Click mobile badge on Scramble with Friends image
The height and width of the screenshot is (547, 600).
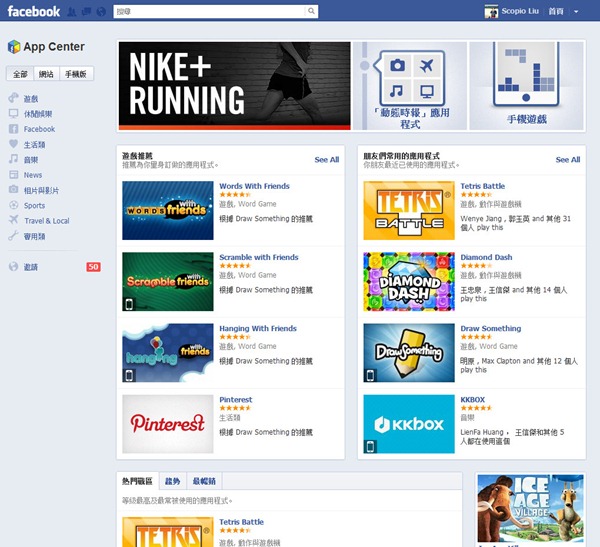(129, 304)
